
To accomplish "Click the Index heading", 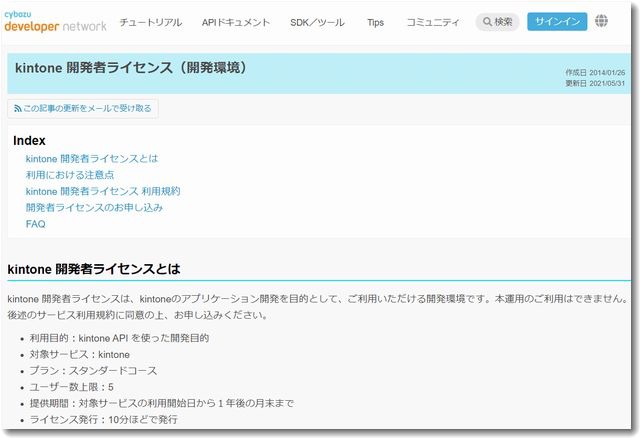I will pyautogui.click(x=29, y=140).
